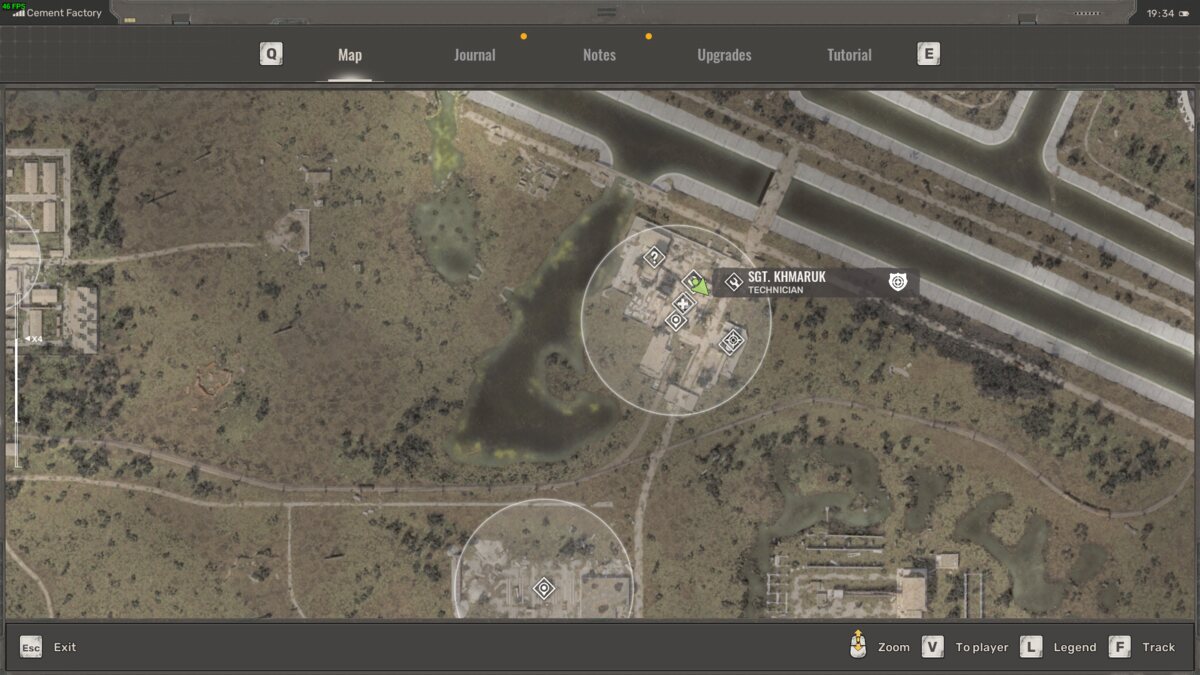
Task: Click the Zoom label in the bottom bar
Action: (x=894, y=647)
